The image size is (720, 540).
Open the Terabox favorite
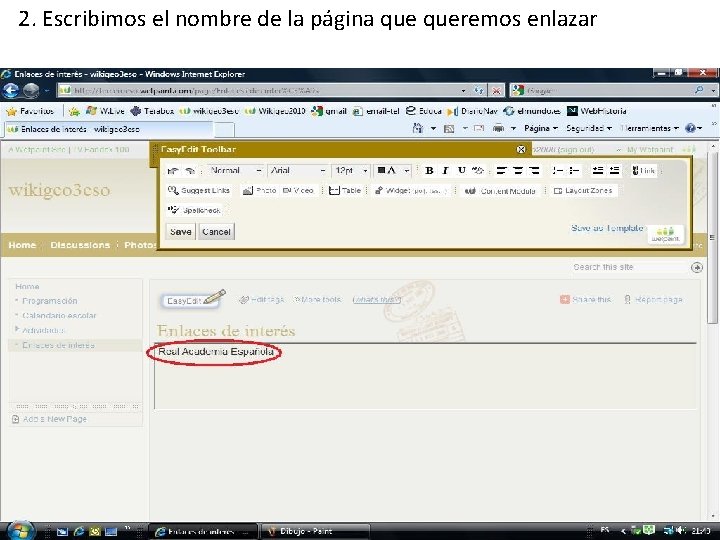coord(152,111)
